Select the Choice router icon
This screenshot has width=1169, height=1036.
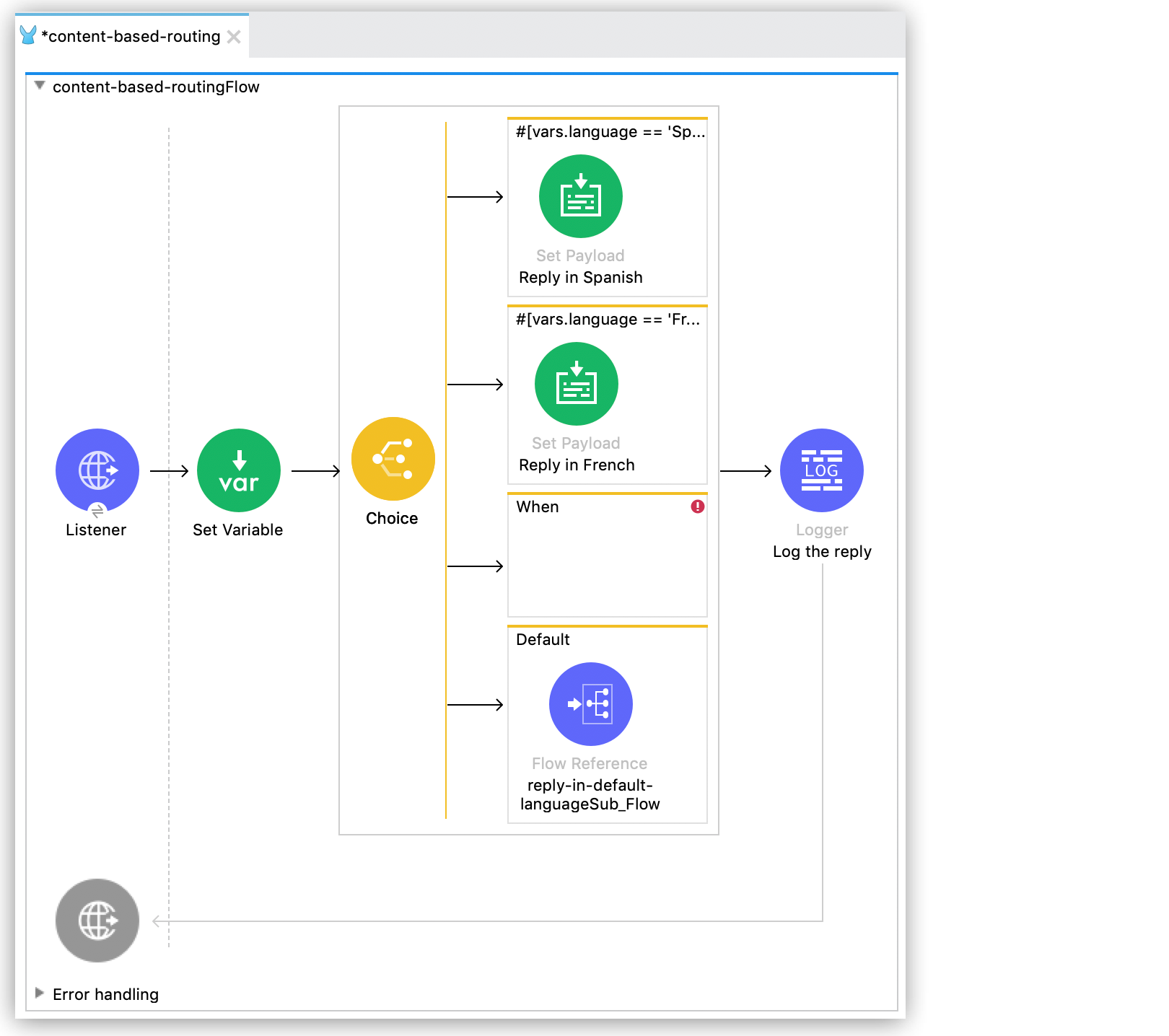pyautogui.click(x=392, y=458)
